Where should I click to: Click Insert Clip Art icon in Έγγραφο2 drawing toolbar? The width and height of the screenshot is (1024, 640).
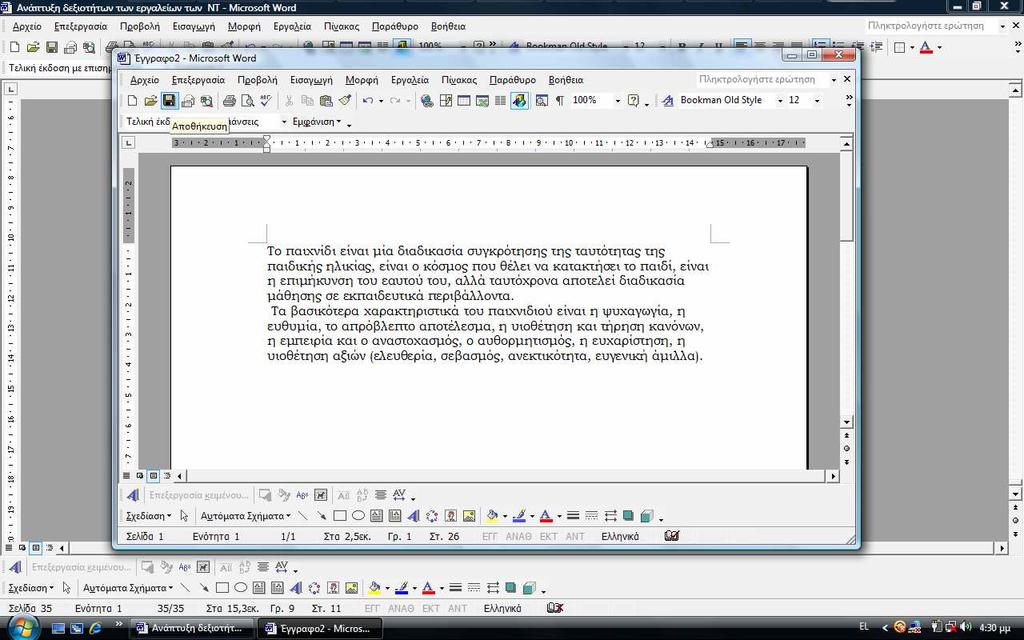451,516
